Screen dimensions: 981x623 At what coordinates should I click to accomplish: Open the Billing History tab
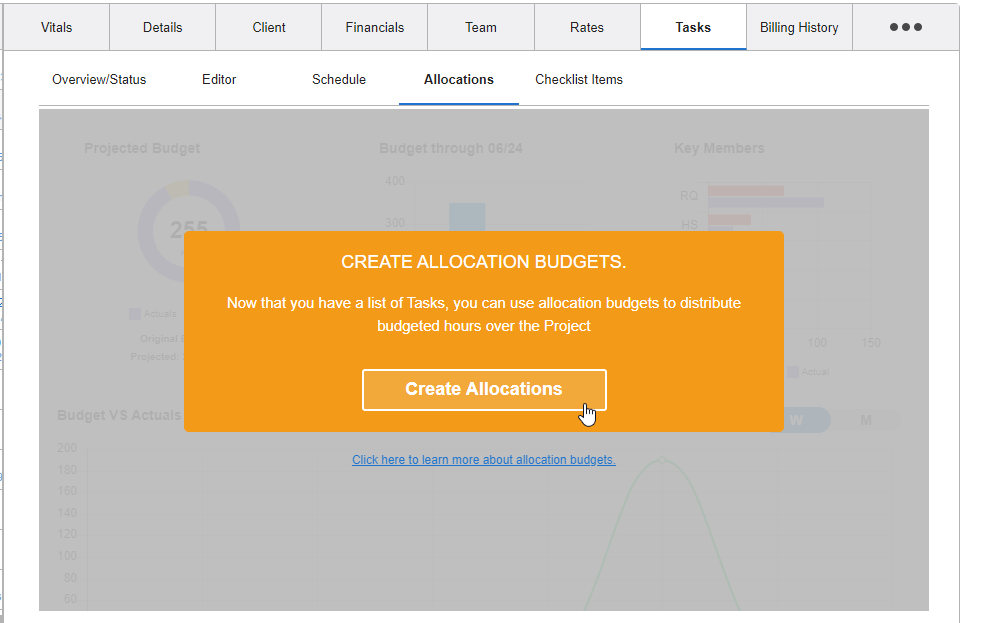coord(798,27)
